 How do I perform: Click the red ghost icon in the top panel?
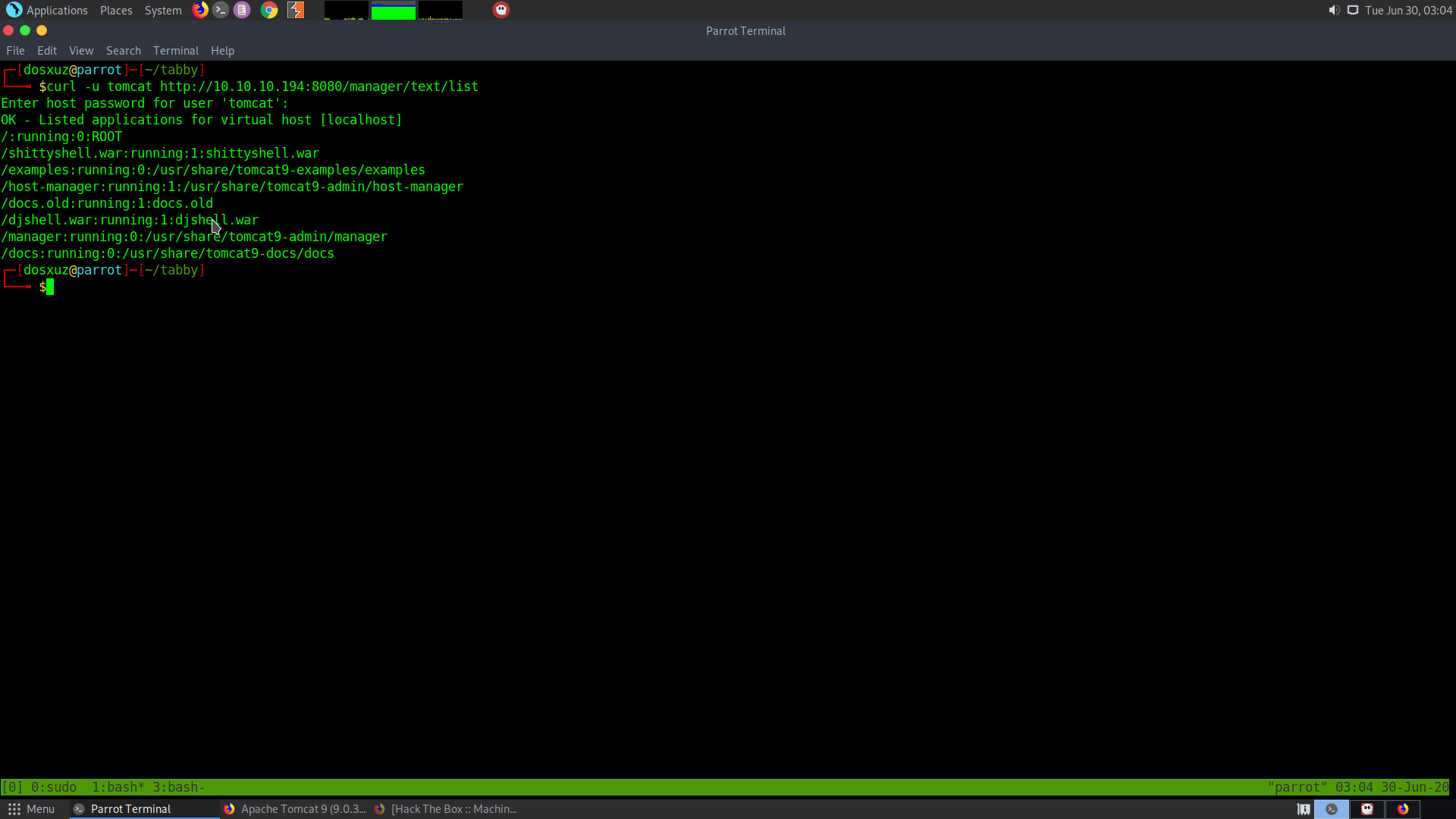coord(501,10)
